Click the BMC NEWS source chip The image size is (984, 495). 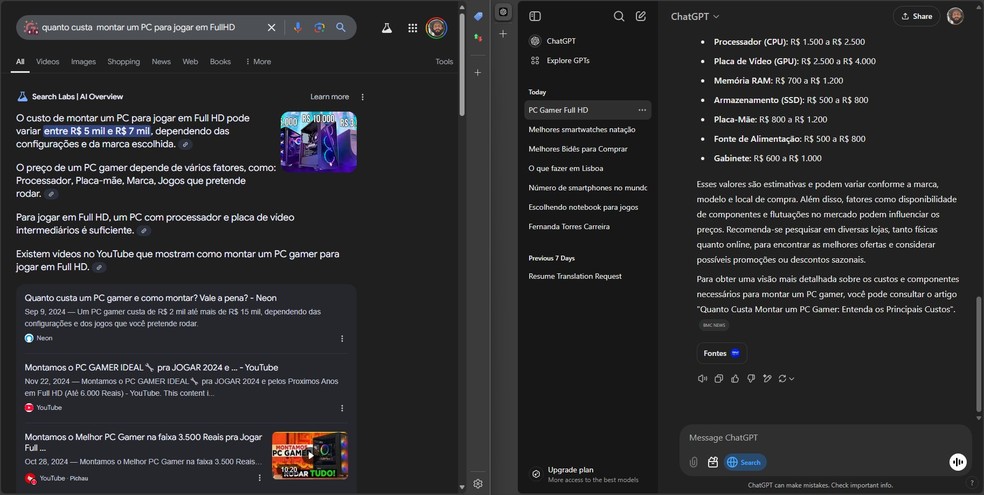pos(714,325)
